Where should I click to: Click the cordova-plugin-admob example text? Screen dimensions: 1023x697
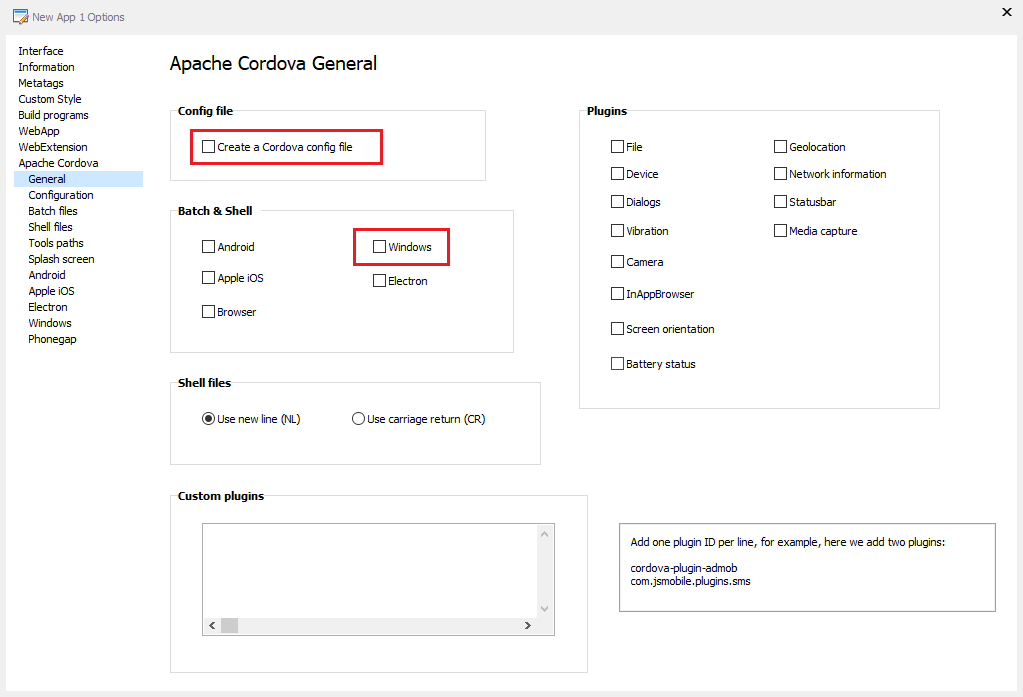point(684,568)
